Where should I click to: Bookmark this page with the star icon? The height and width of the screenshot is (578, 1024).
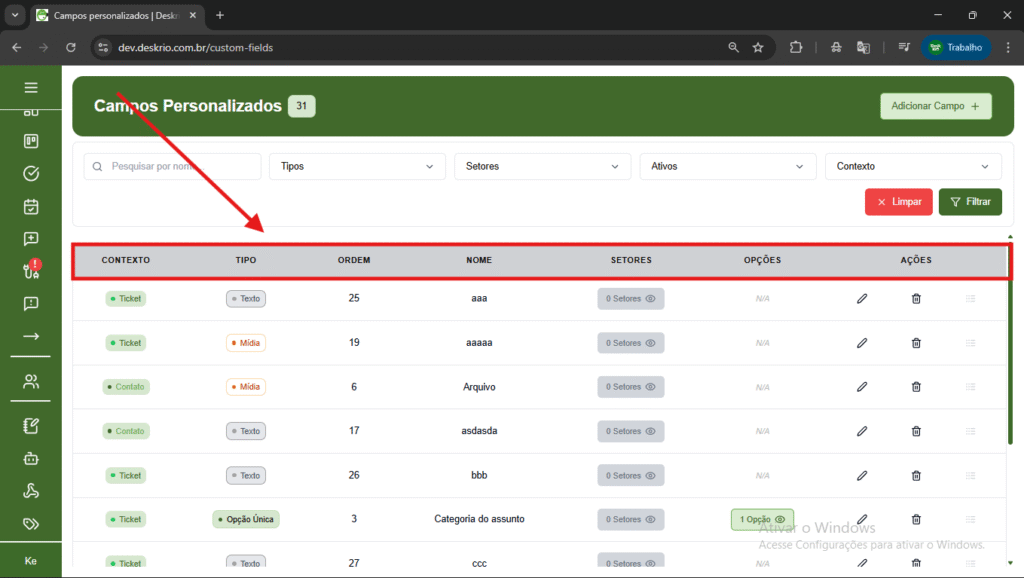[758, 47]
